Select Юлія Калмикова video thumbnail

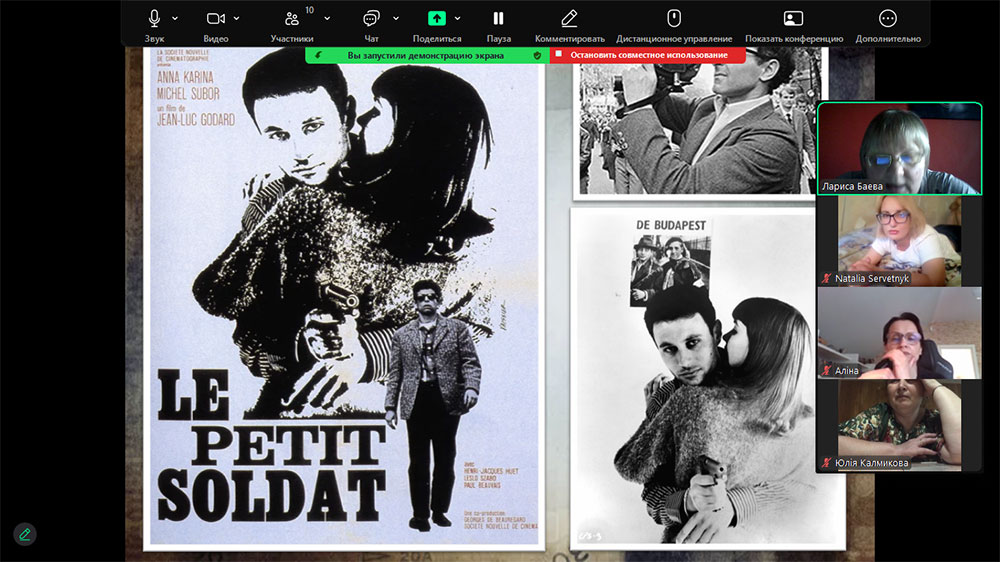pos(899,425)
